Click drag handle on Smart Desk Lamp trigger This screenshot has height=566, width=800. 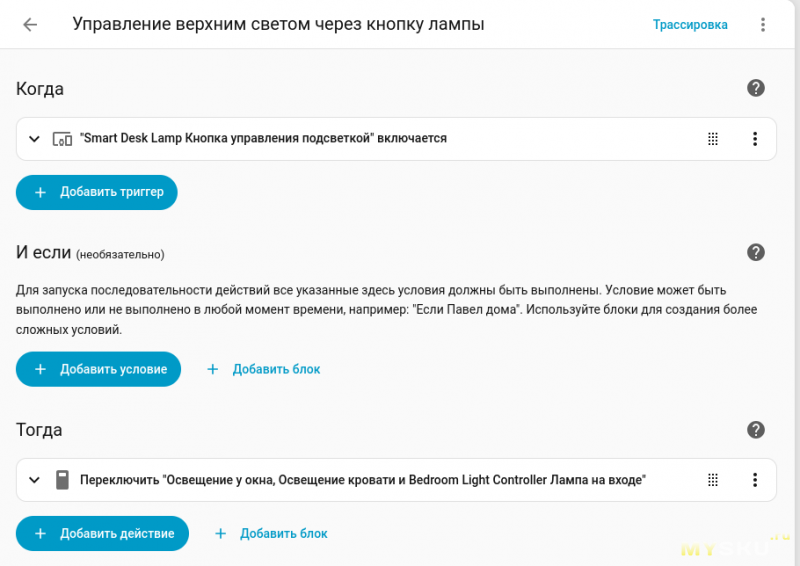click(713, 139)
